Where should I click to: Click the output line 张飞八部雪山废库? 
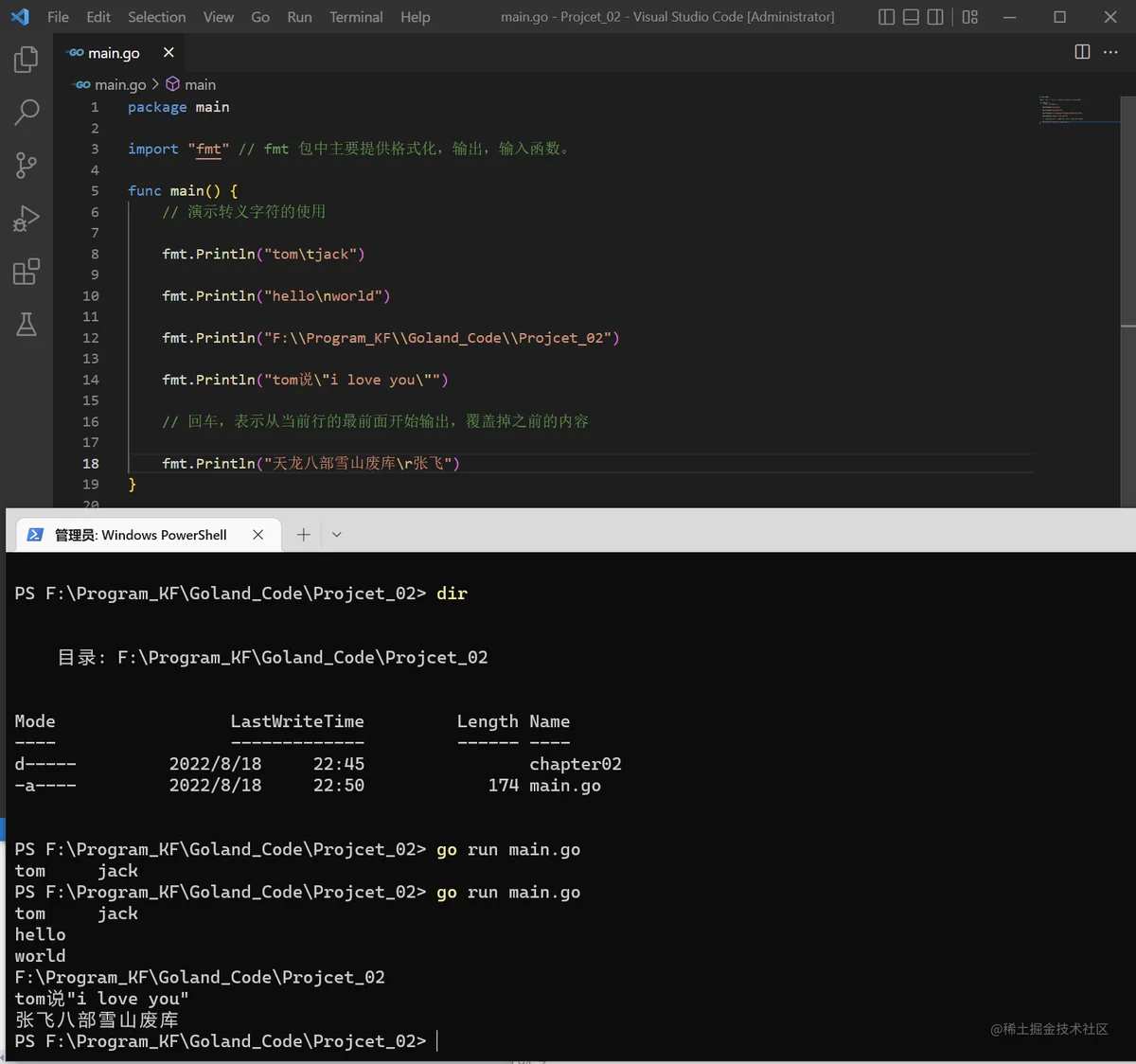pos(97,1020)
